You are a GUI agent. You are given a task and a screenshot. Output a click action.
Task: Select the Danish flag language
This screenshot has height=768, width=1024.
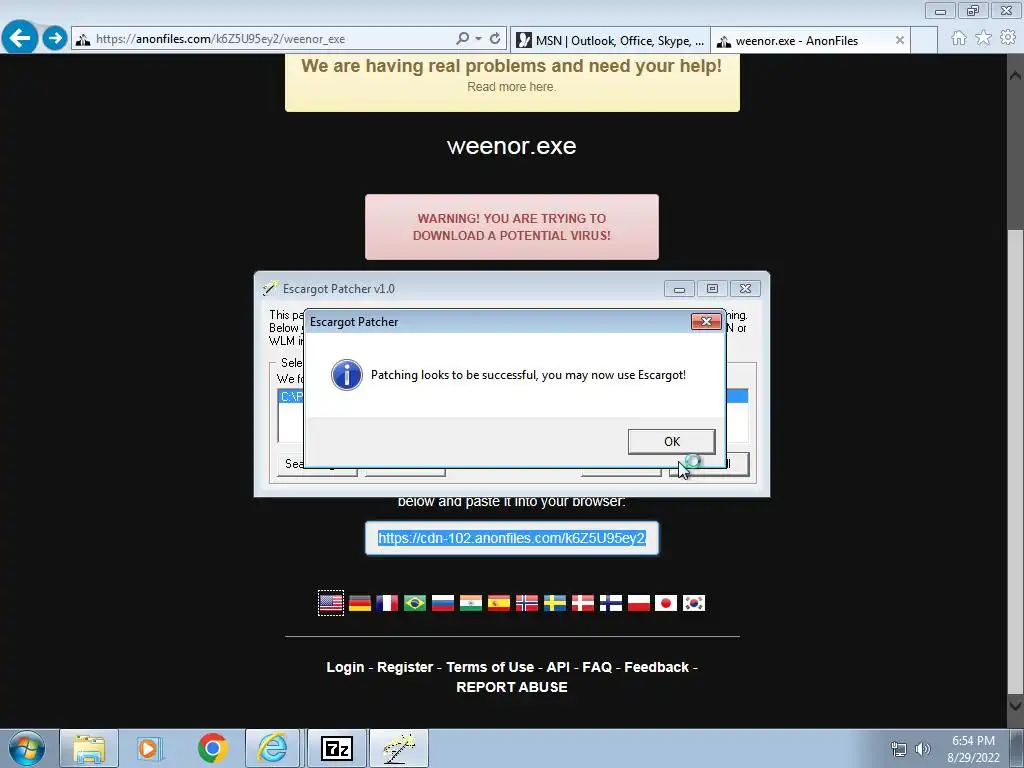[583, 603]
